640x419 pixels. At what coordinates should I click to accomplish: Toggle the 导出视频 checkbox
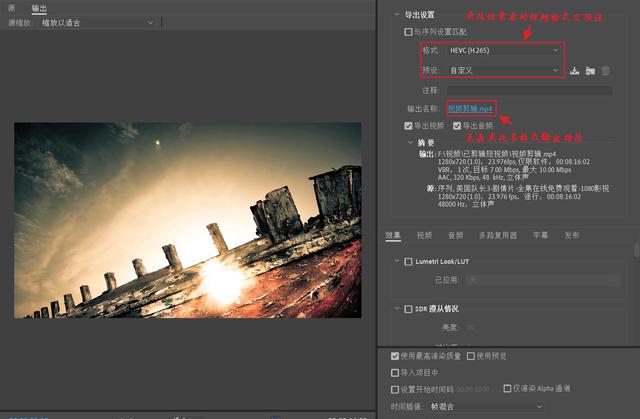tap(408, 125)
